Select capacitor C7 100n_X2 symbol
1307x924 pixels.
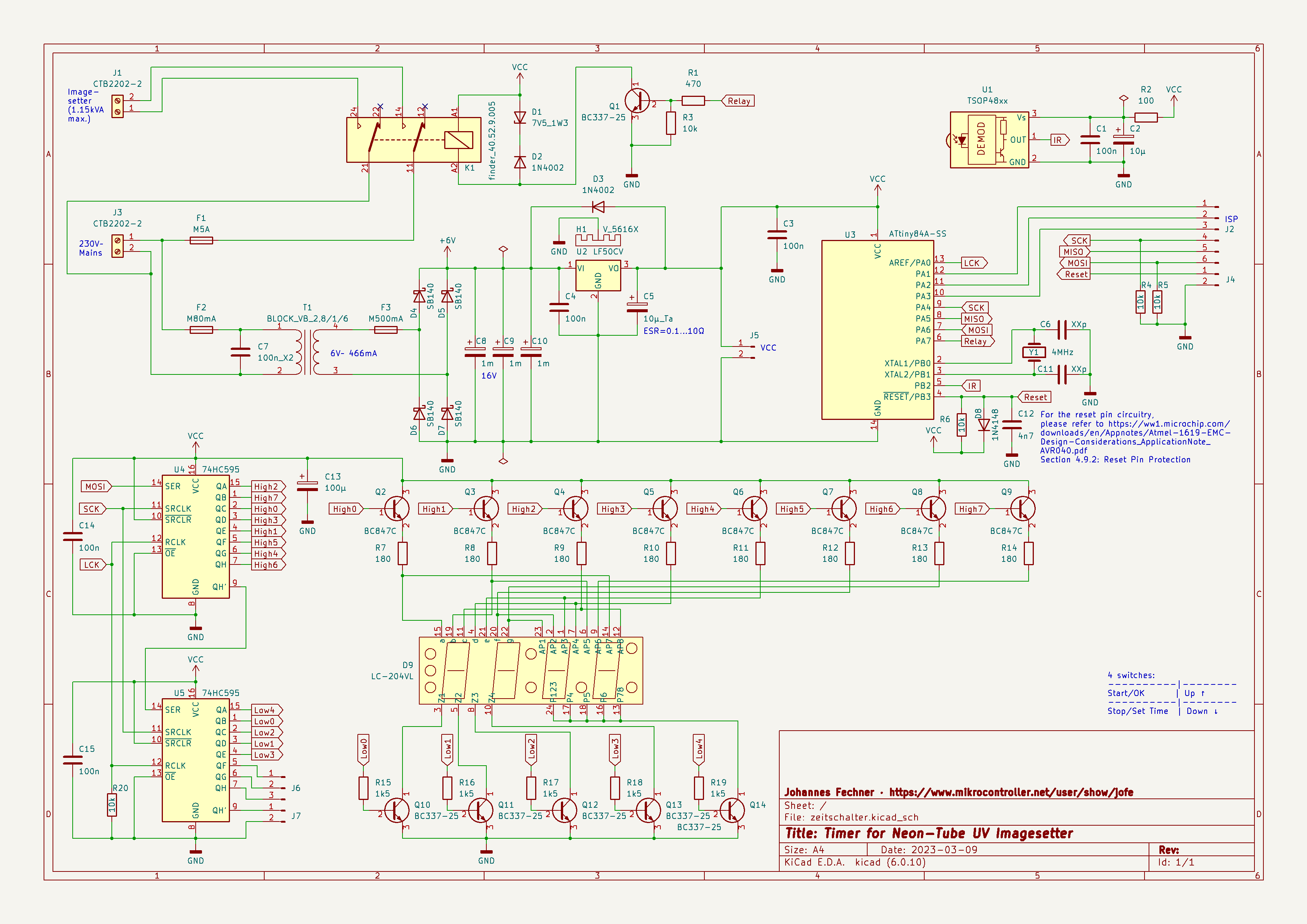click(x=240, y=352)
